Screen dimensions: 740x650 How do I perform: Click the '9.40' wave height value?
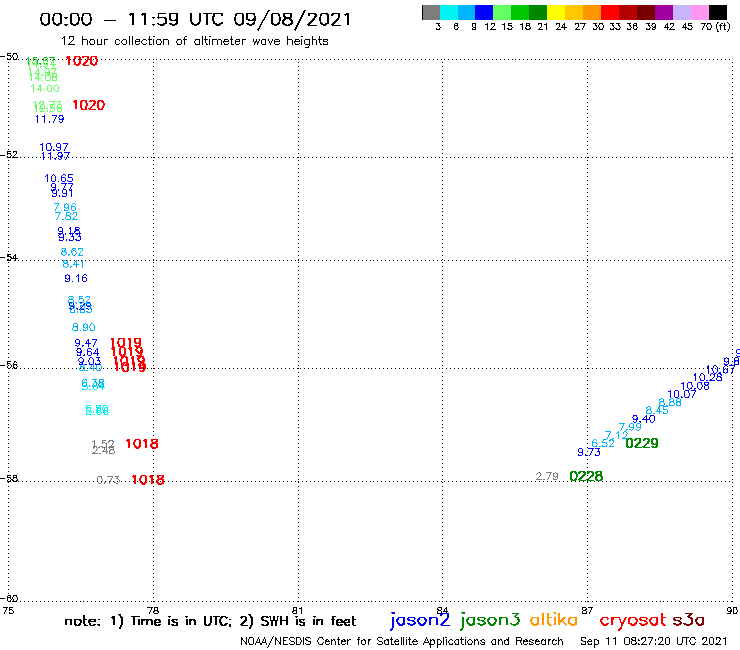click(x=644, y=419)
